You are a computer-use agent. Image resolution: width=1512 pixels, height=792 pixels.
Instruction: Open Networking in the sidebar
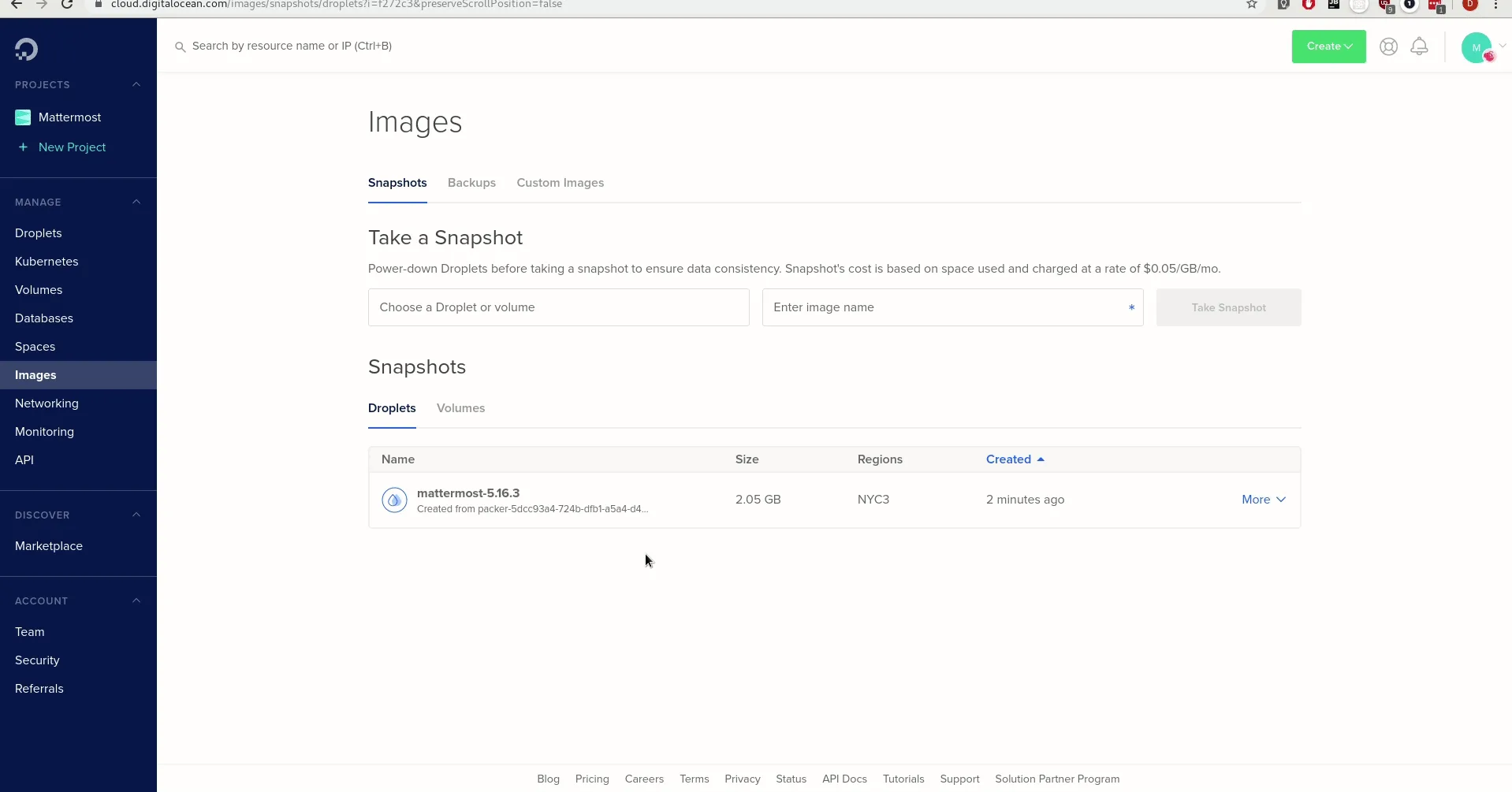tap(47, 403)
